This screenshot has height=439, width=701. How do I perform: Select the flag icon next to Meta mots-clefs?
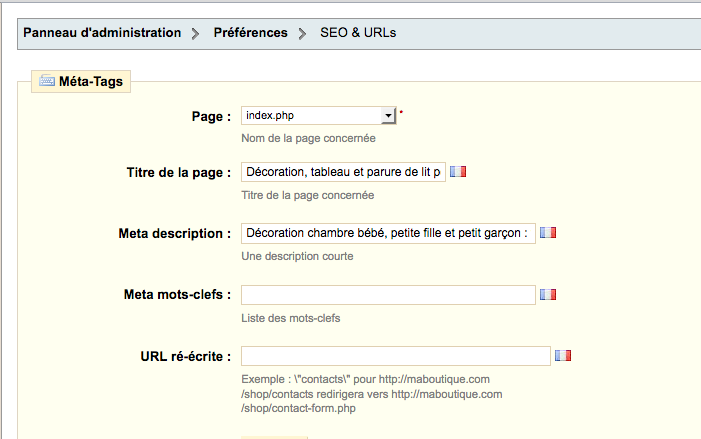pyautogui.click(x=548, y=295)
